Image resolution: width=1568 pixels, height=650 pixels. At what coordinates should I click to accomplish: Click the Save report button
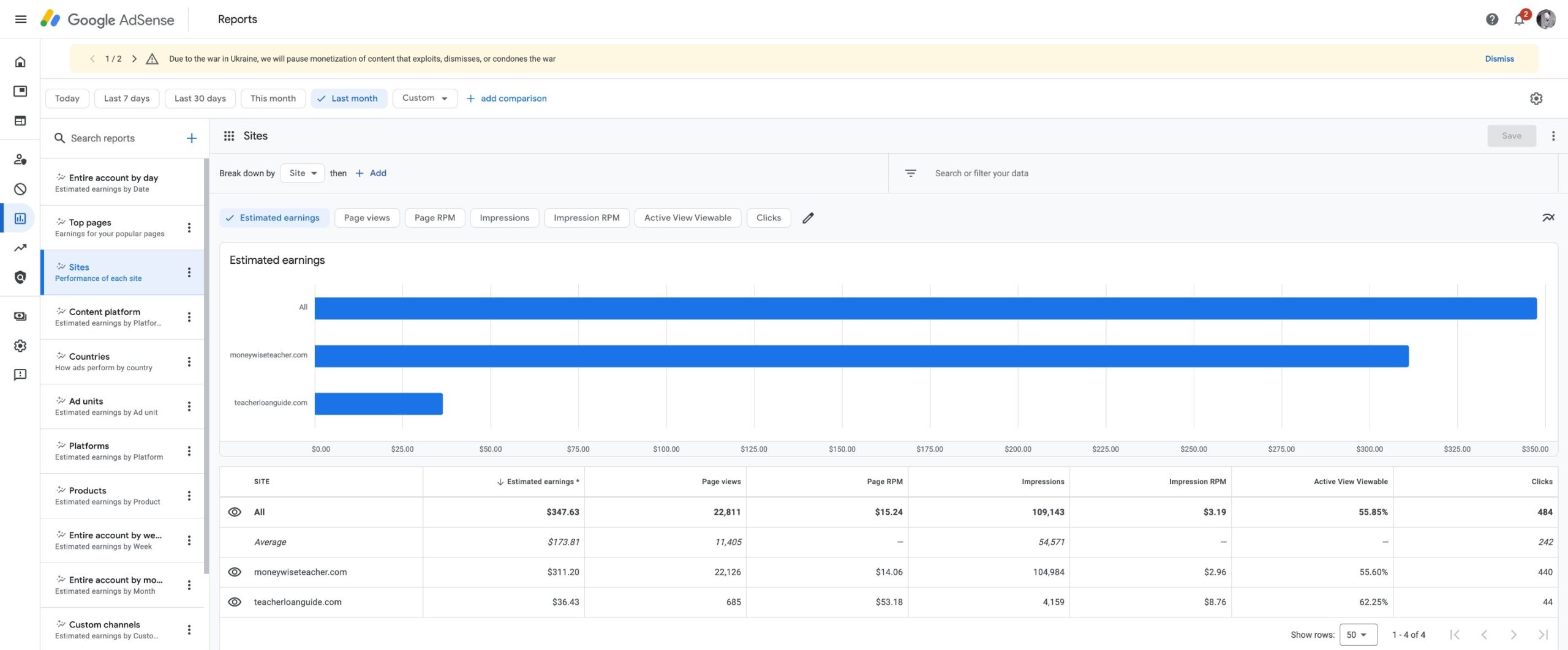point(1512,136)
